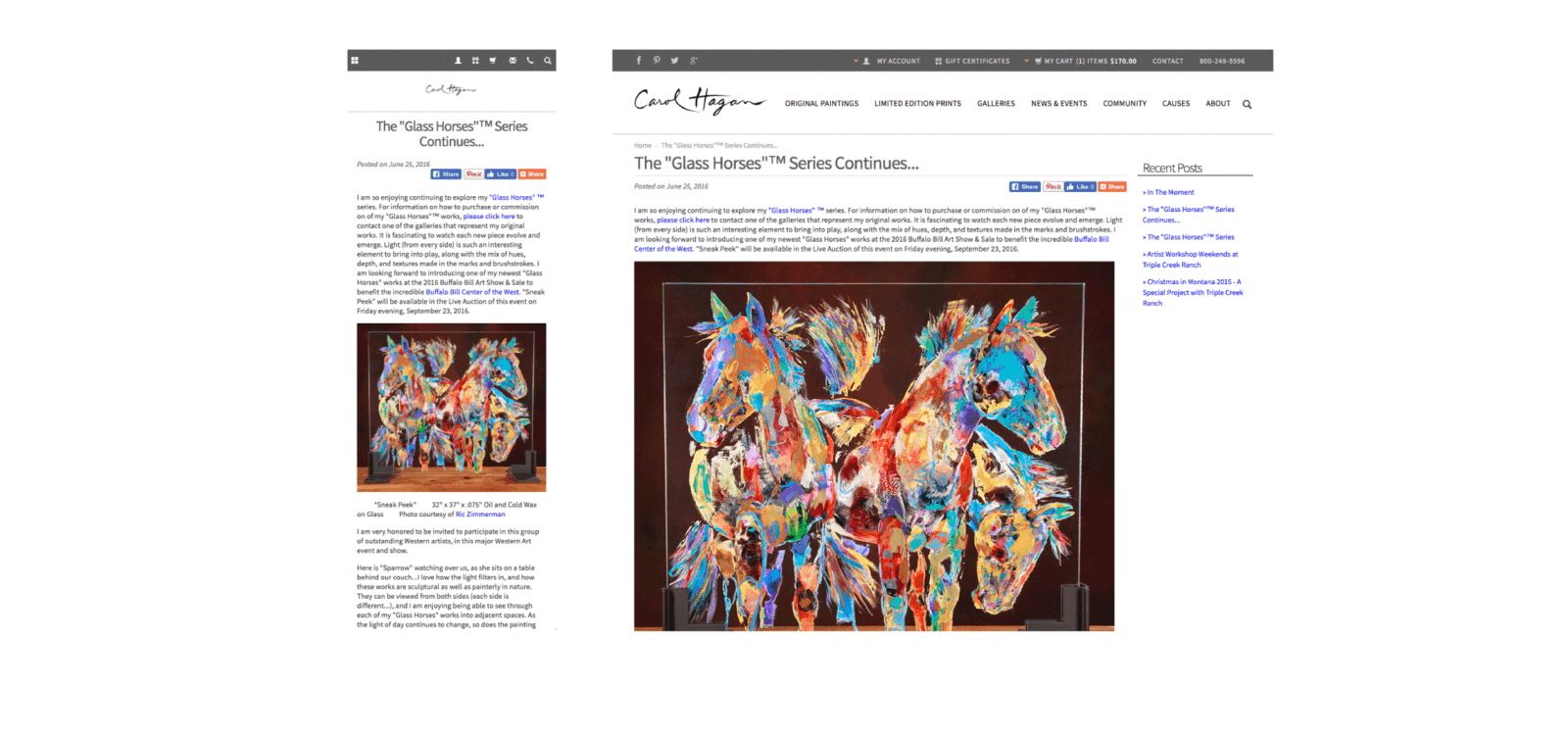Click Carol Hagan signature logo in mobile view
This screenshot has width=1568, height=738.
pyautogui.click(x=451, y=89)
